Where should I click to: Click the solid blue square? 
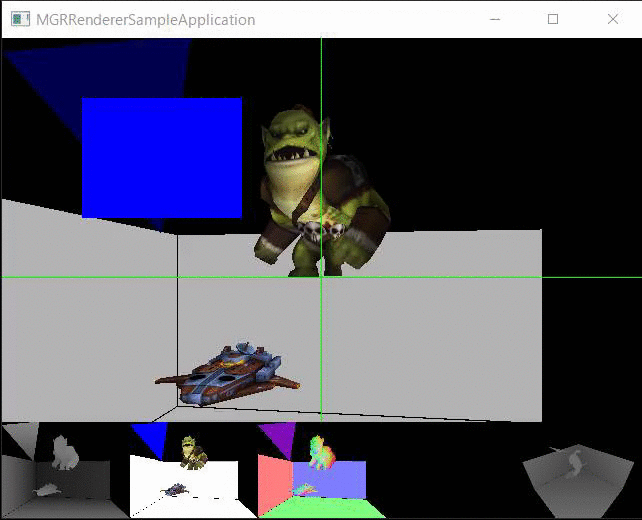(x=162, y=158)
